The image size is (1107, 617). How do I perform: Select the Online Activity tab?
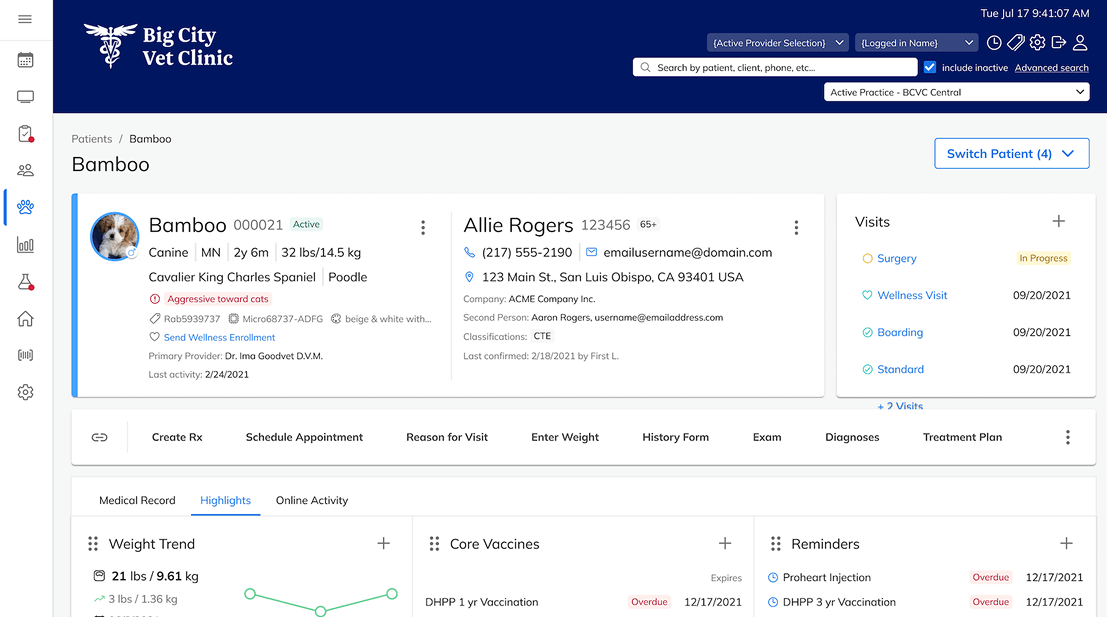(x=312, y=500)
